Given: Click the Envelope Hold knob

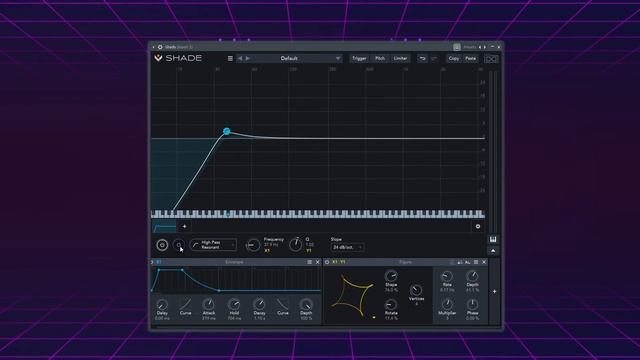Looking at the screenshot, I should (234, 304).
